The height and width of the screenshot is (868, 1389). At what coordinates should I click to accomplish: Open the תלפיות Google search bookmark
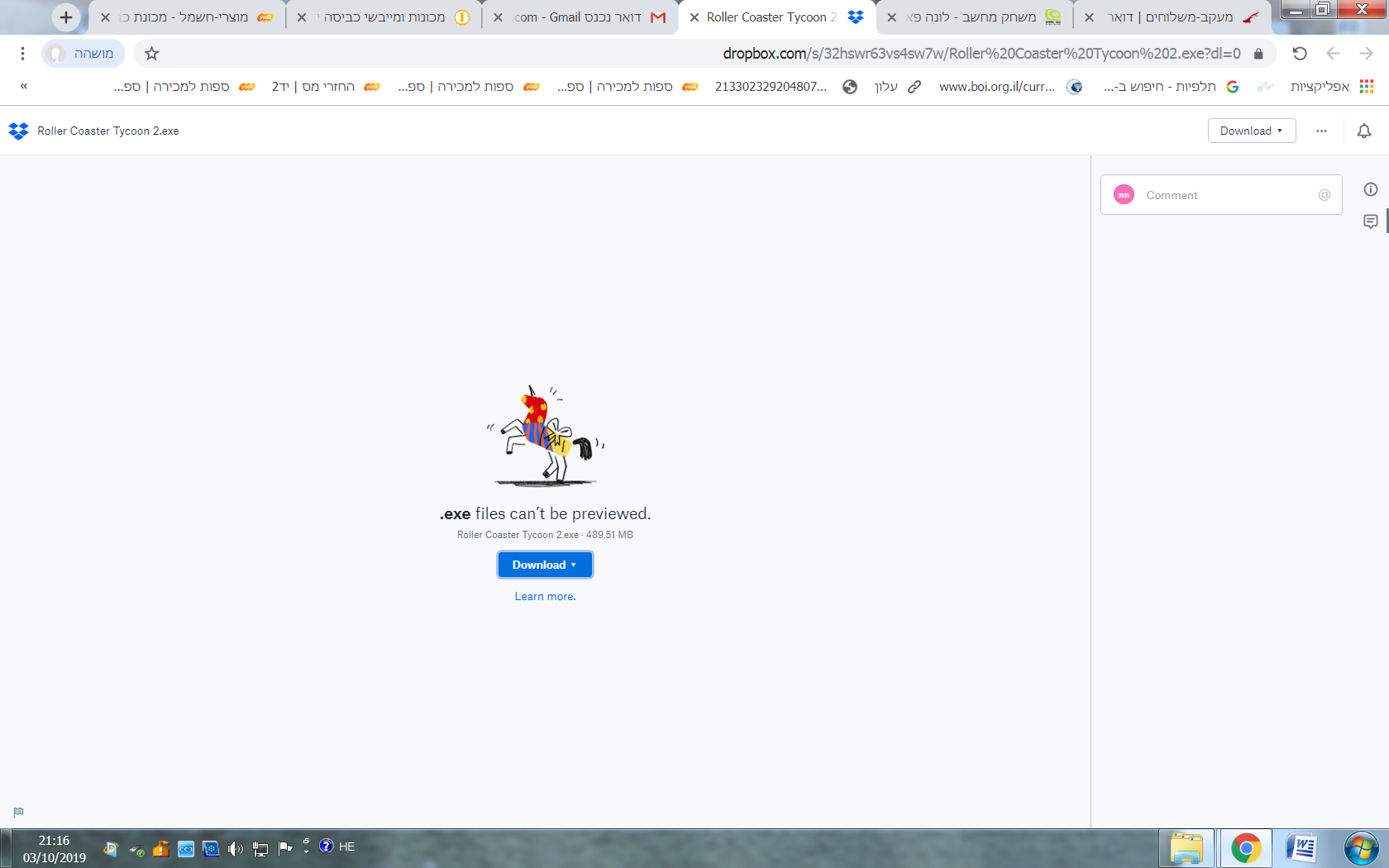1171,87
